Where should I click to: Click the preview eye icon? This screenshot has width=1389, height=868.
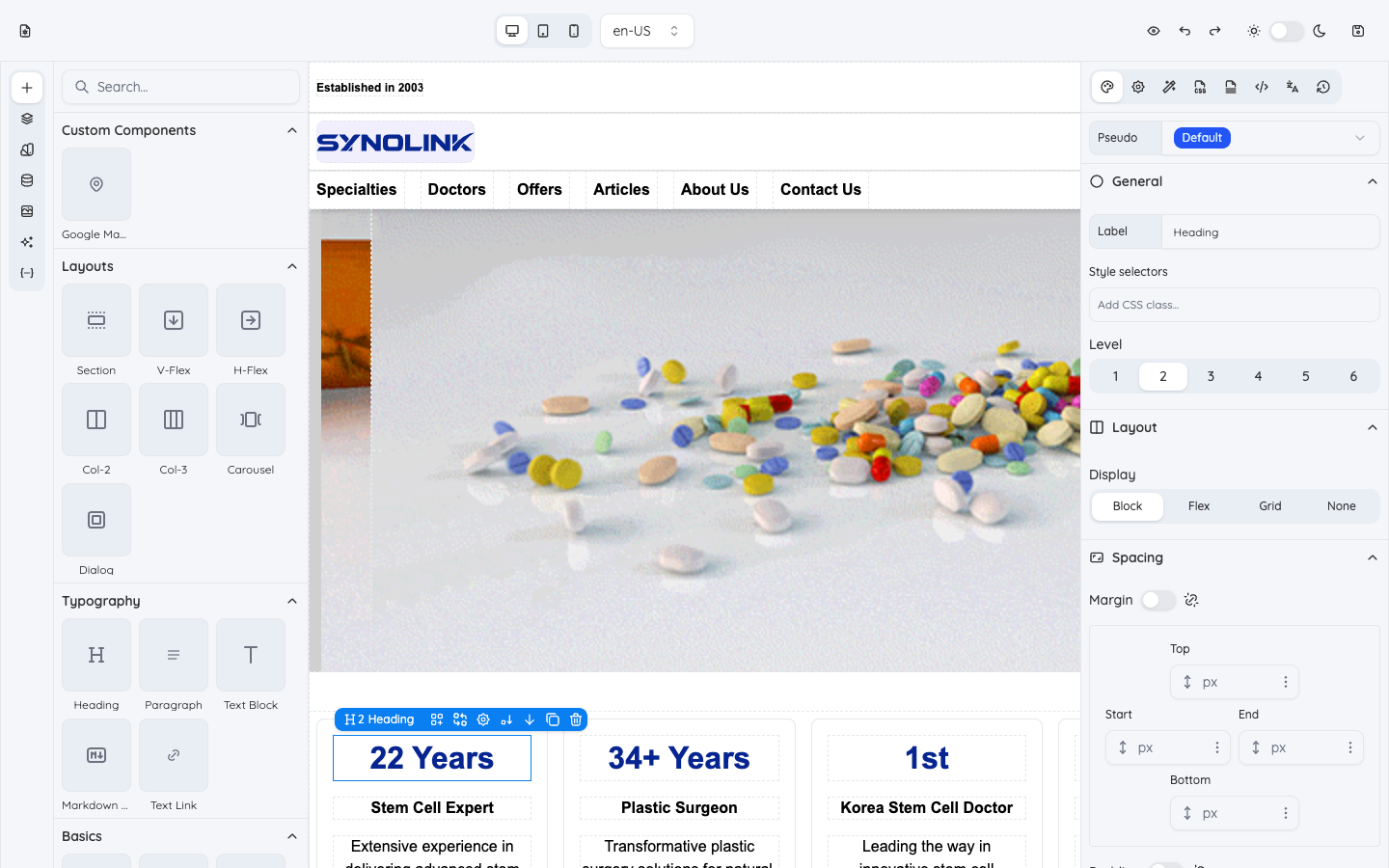point(1154,31)
